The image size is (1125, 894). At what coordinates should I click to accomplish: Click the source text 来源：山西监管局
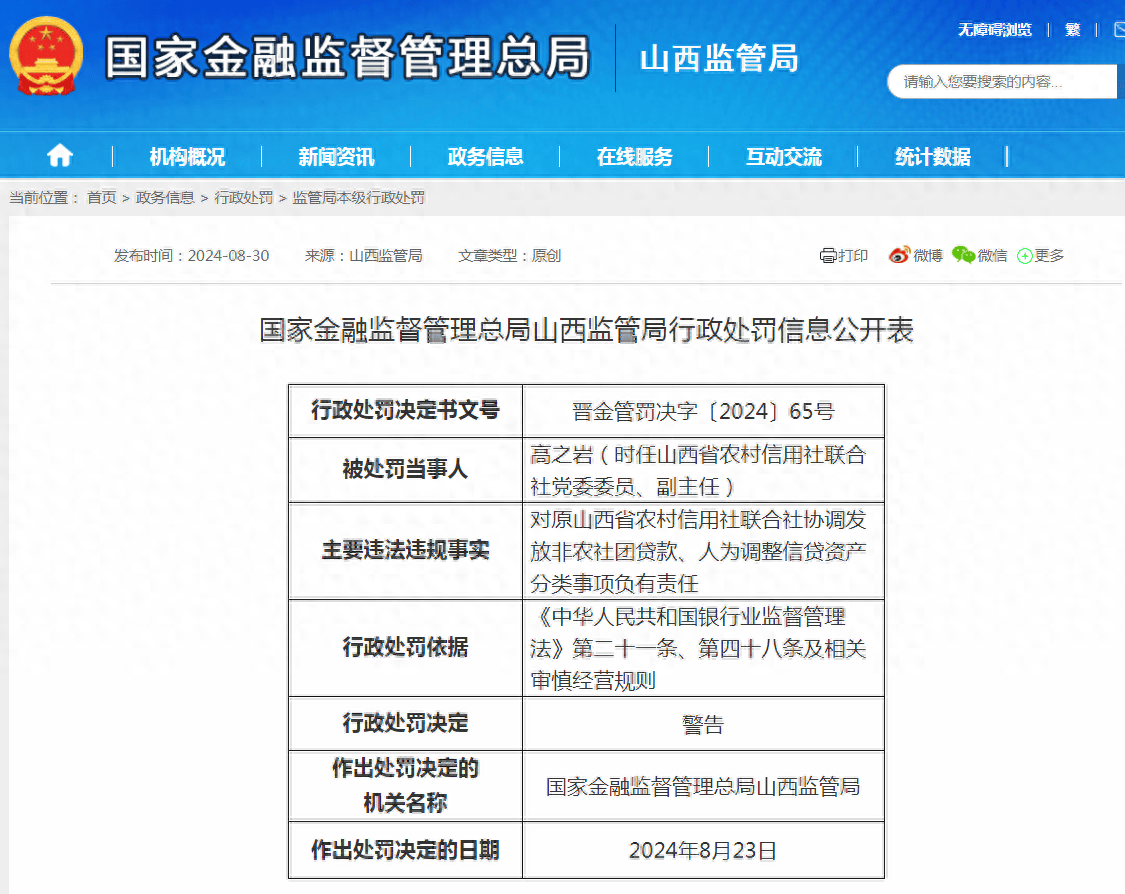(x=363, y=255)
